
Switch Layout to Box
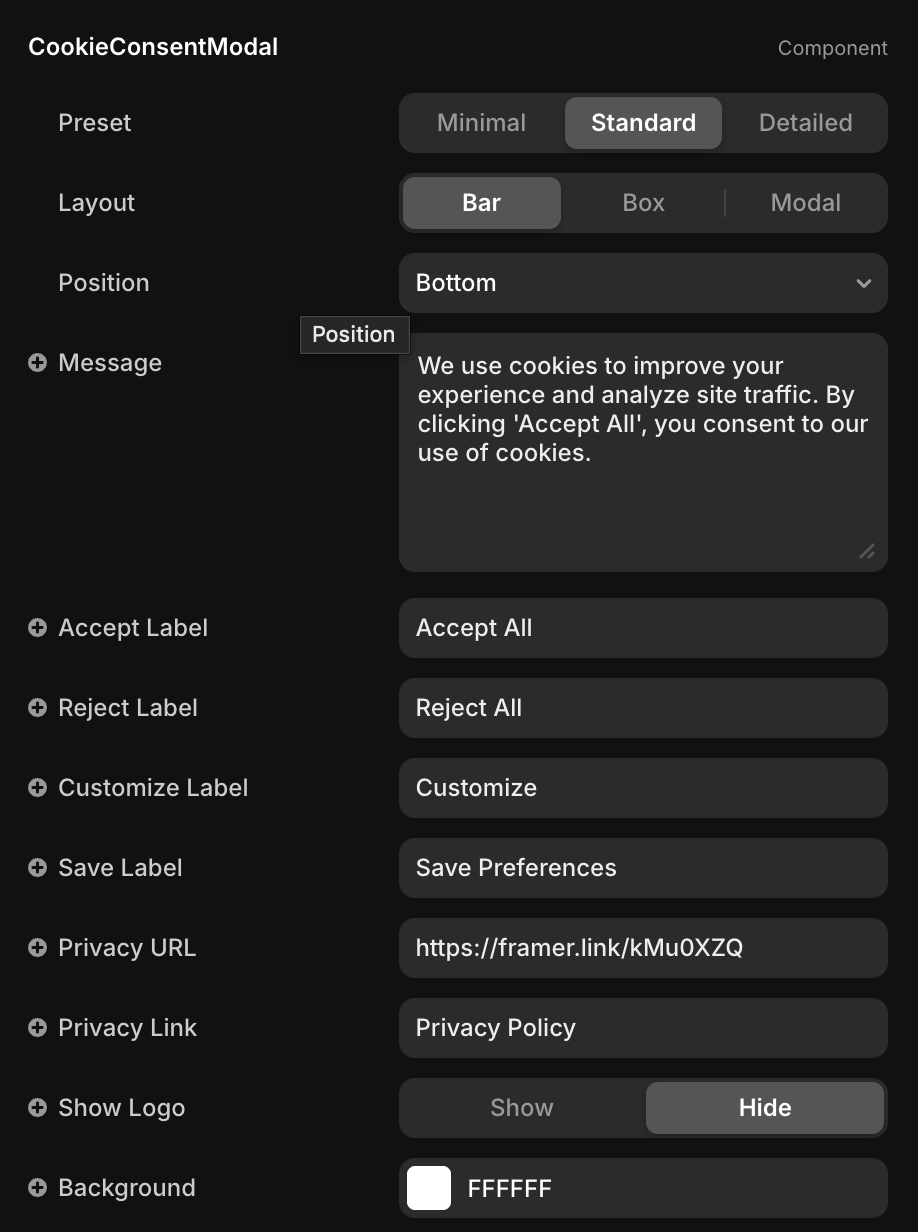(x=643, y=203)
